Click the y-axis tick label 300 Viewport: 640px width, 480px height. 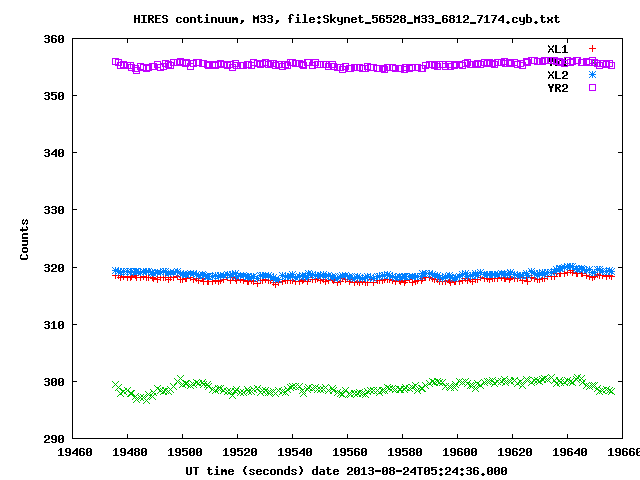tap(54, 382)
